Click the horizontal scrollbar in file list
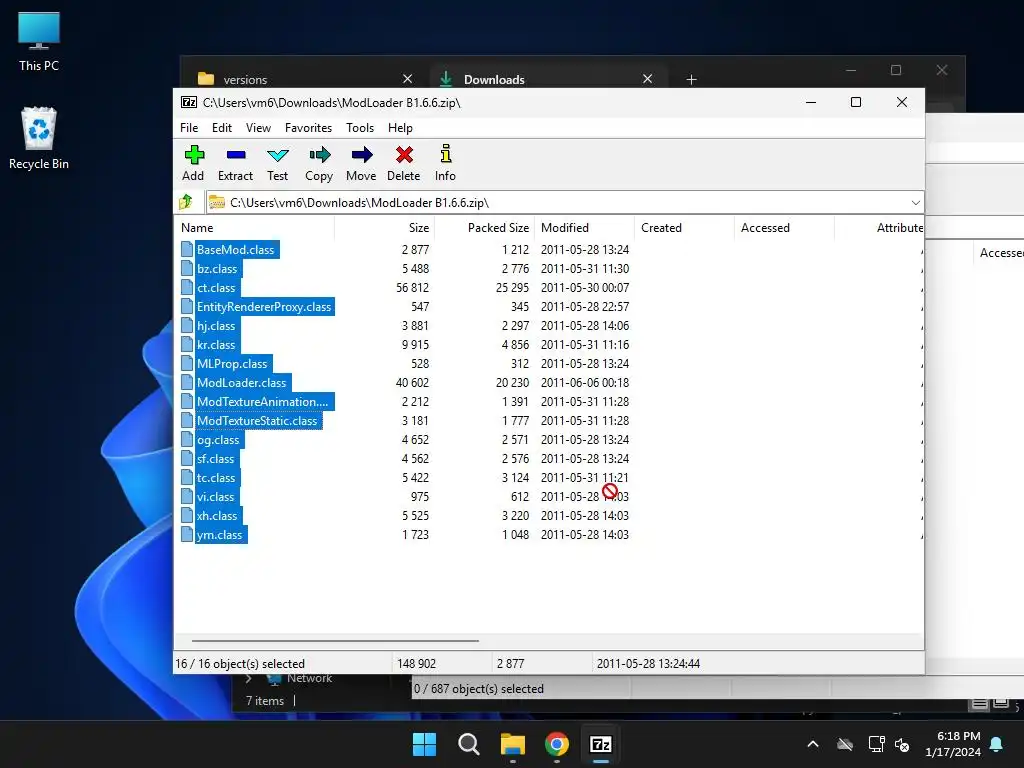The height and width of the screenshot is (768, 1024). 335,641
